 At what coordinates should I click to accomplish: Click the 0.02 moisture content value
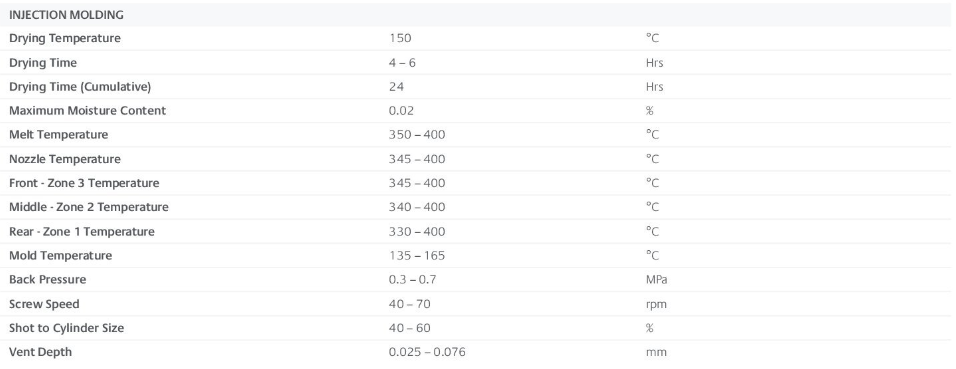click(401, 111)
